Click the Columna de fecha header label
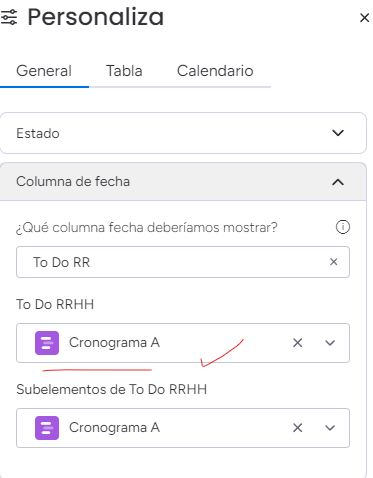The height and width of the screenshot is (478, 373). pyautogui.click(x=73, y=182)
